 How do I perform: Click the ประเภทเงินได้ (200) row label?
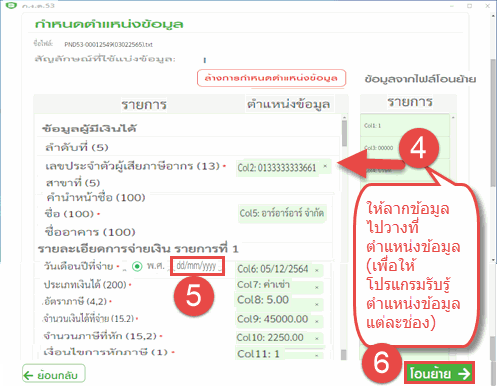(85, 285)
